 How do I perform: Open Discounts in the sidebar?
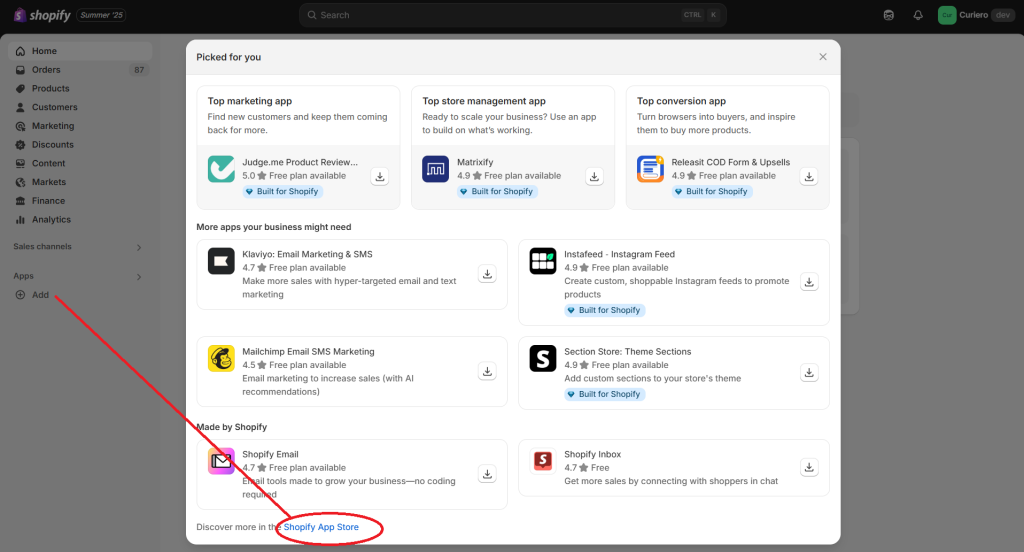[x=80, y=144]
